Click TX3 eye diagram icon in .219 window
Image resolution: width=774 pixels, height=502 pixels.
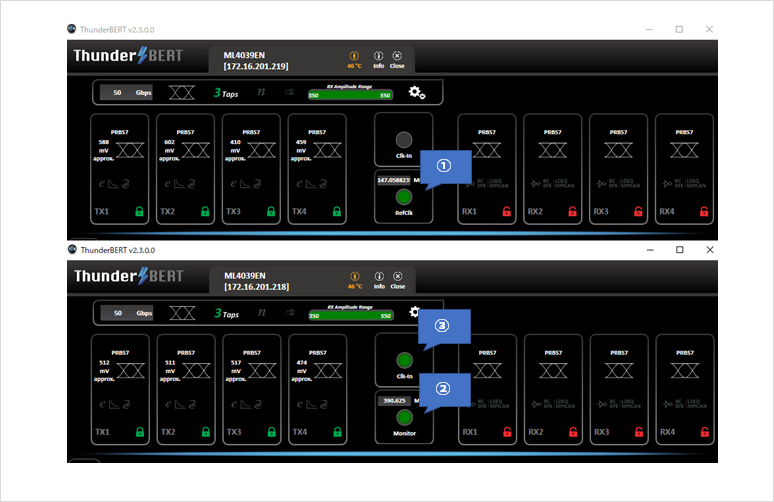262,150
